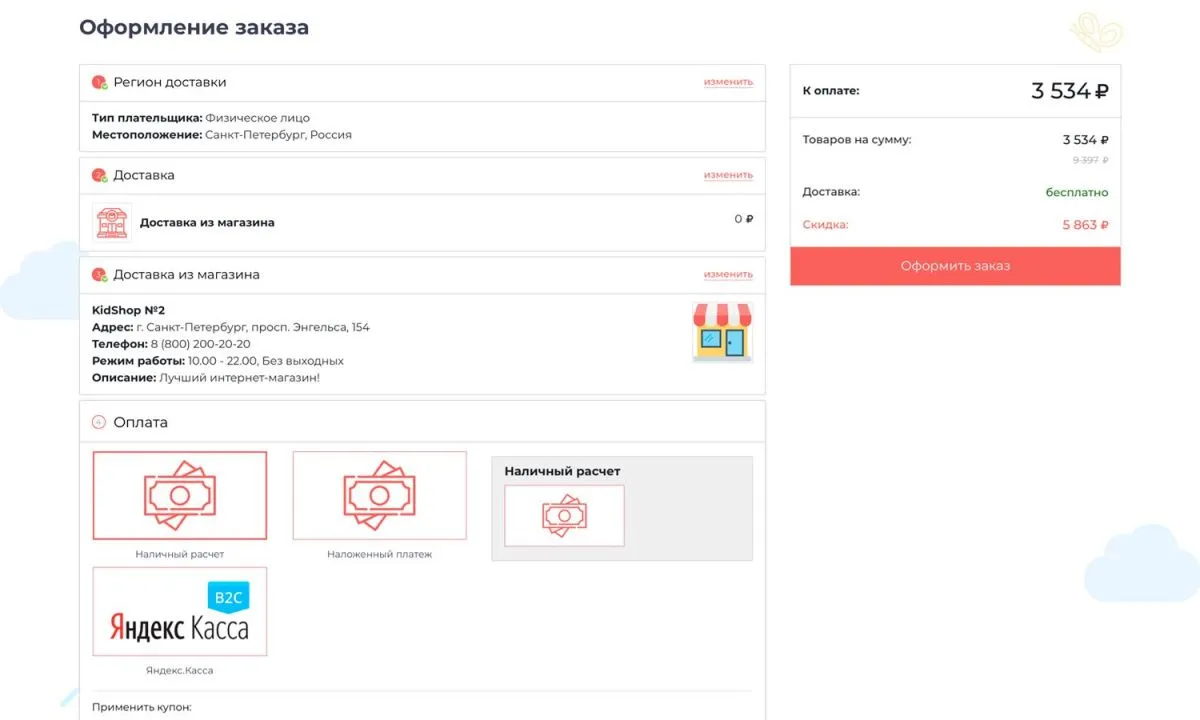This screenshot has width=1200, height=720.
Task: Click изменить link in Доставка section
Action: pyautogui.click(x=728, y=175)
